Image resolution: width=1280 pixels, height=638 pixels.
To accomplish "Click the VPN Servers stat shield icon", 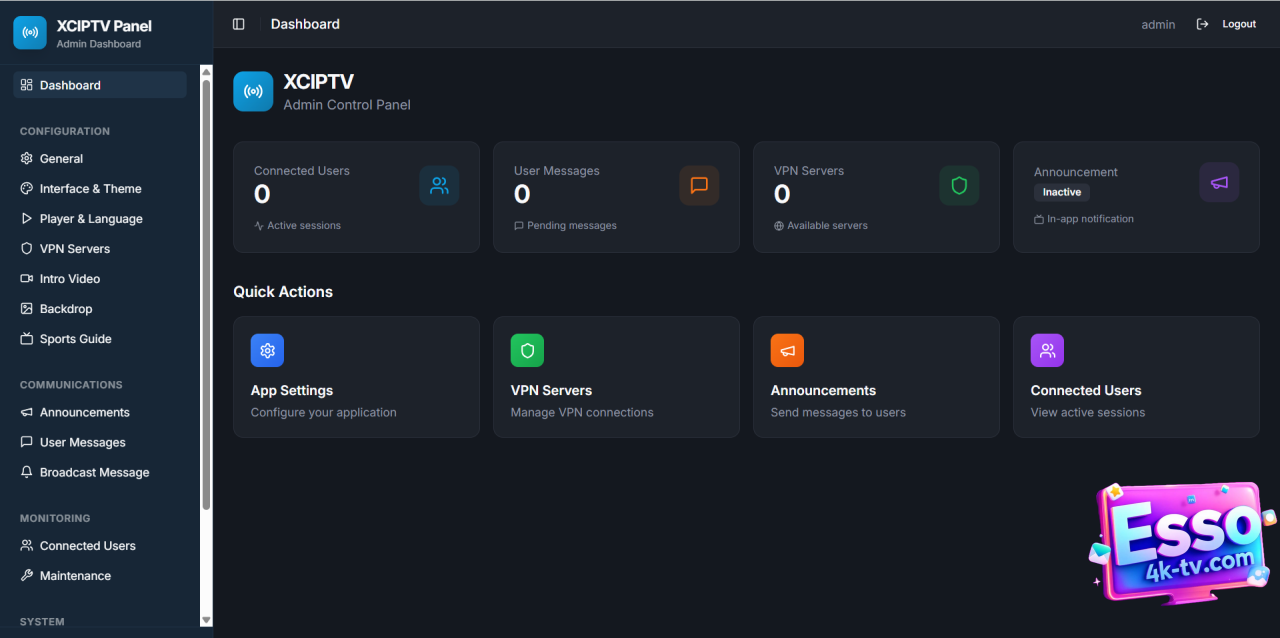I will tap(959, 186).
